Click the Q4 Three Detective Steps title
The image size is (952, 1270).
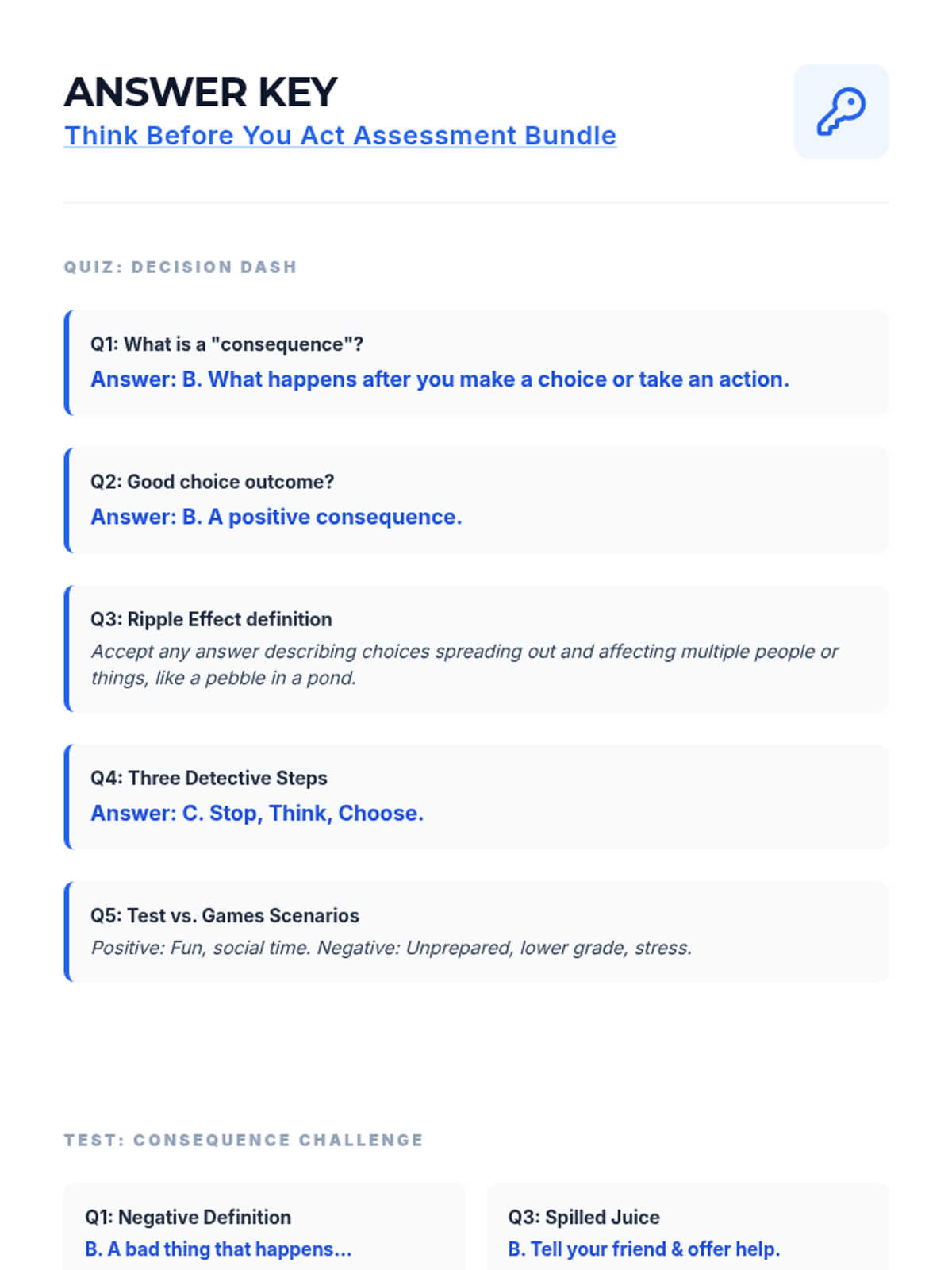pos(209,778)
